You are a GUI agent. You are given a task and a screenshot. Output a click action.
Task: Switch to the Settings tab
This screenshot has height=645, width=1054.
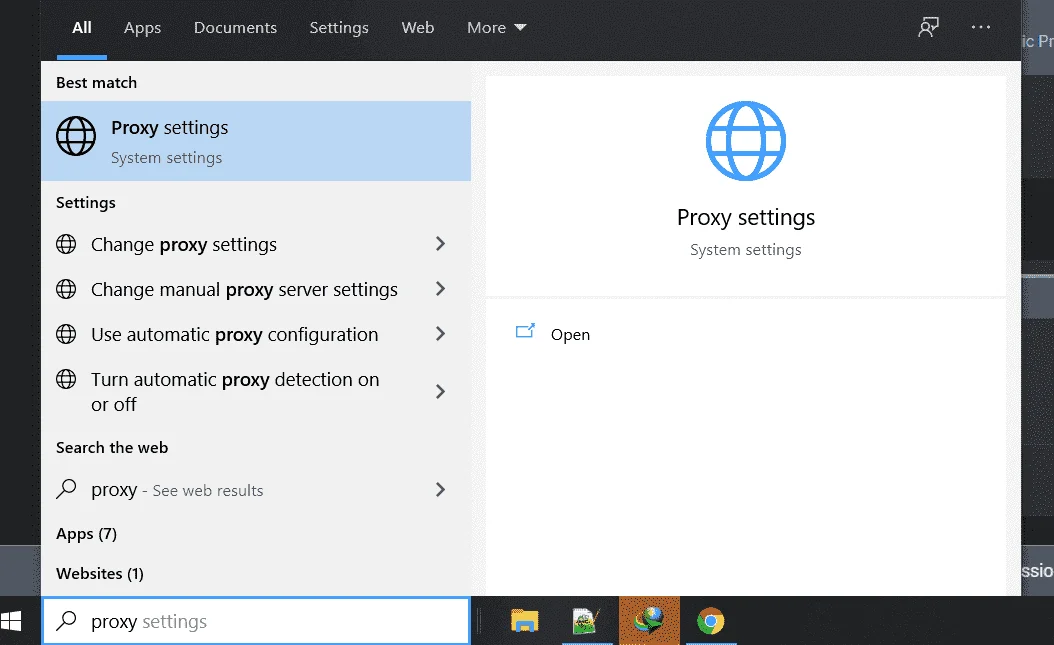[x=339, y=28]
